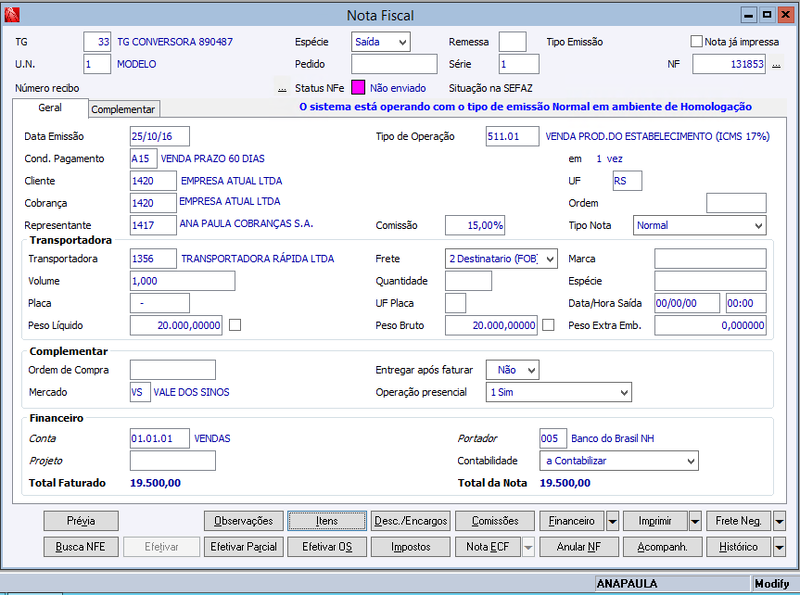Open the Itens button
The image size is (800, 595).
click(x=327, y=521)
